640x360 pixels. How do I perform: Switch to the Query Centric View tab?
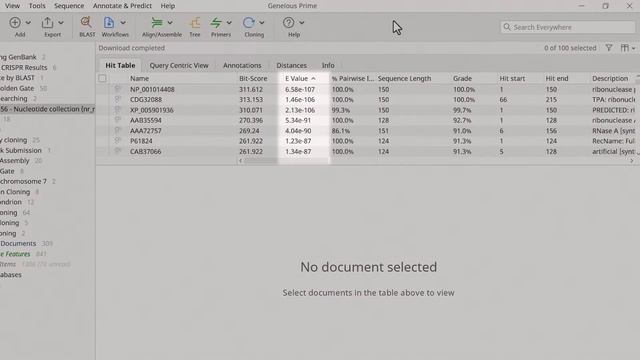coord(179,65)
